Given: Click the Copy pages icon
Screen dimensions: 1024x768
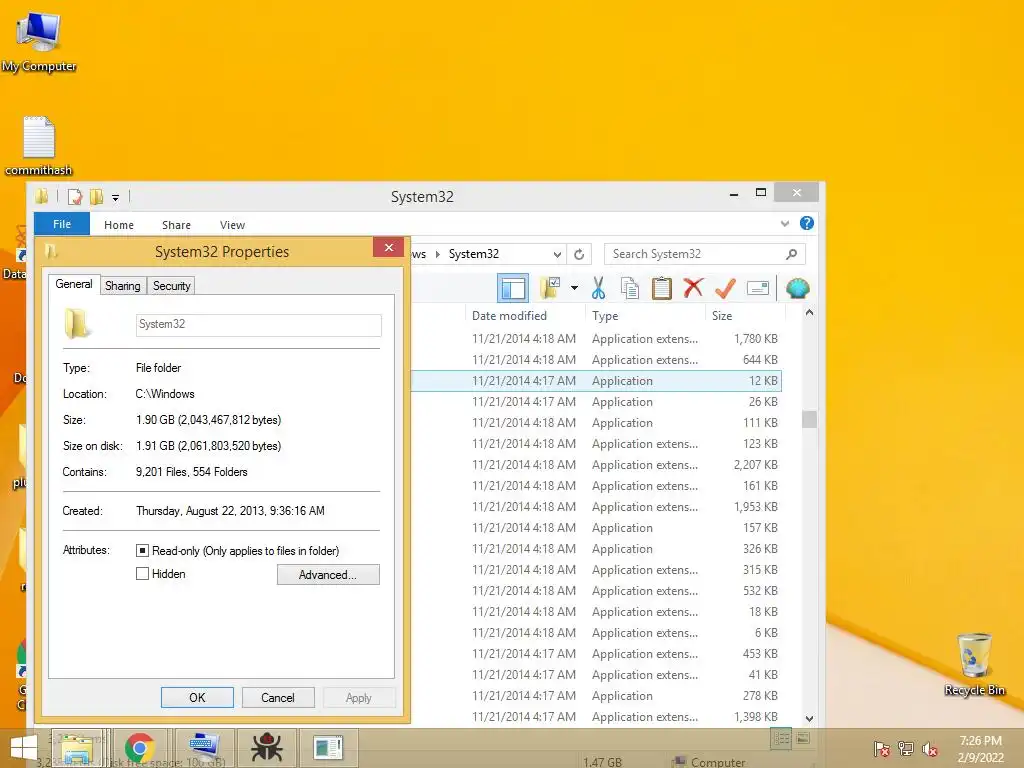Looking at the screenshot, I should pyautogui.click(x=630, y=288).
